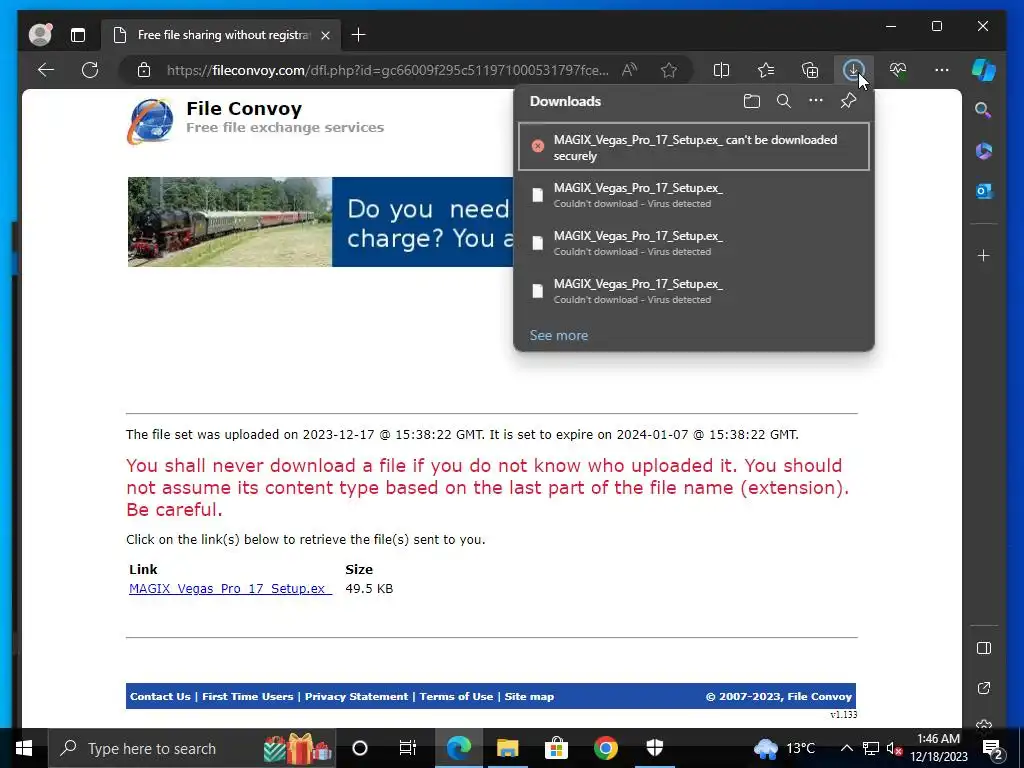Viewport: 1024px width, 768px height.
Task: Open Edge Settings and more menu
Action: pos(942,70)
